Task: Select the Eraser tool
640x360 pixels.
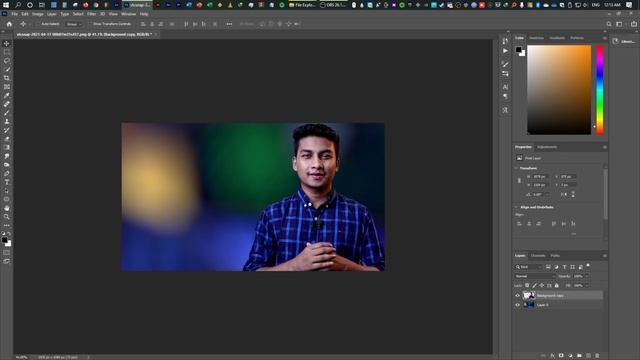Action: click(x=7, y=139)
